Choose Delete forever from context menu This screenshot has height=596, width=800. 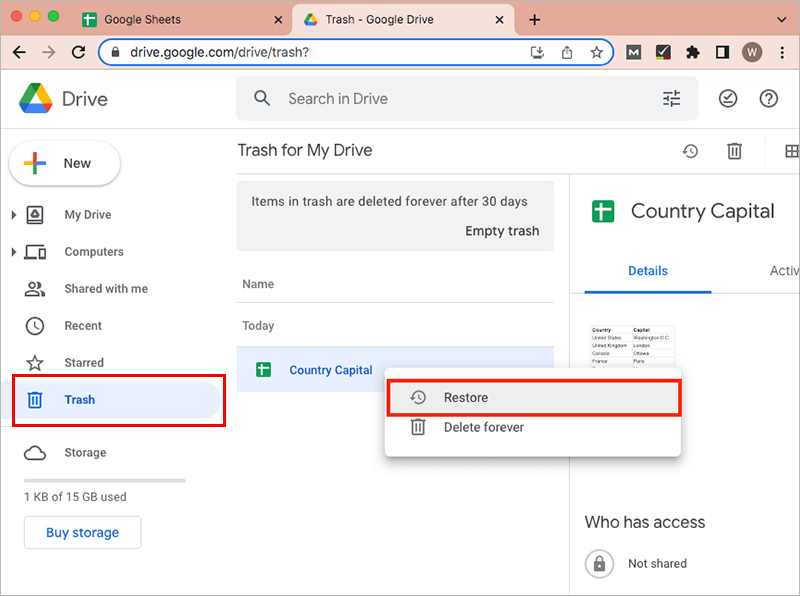coord(533,427)
